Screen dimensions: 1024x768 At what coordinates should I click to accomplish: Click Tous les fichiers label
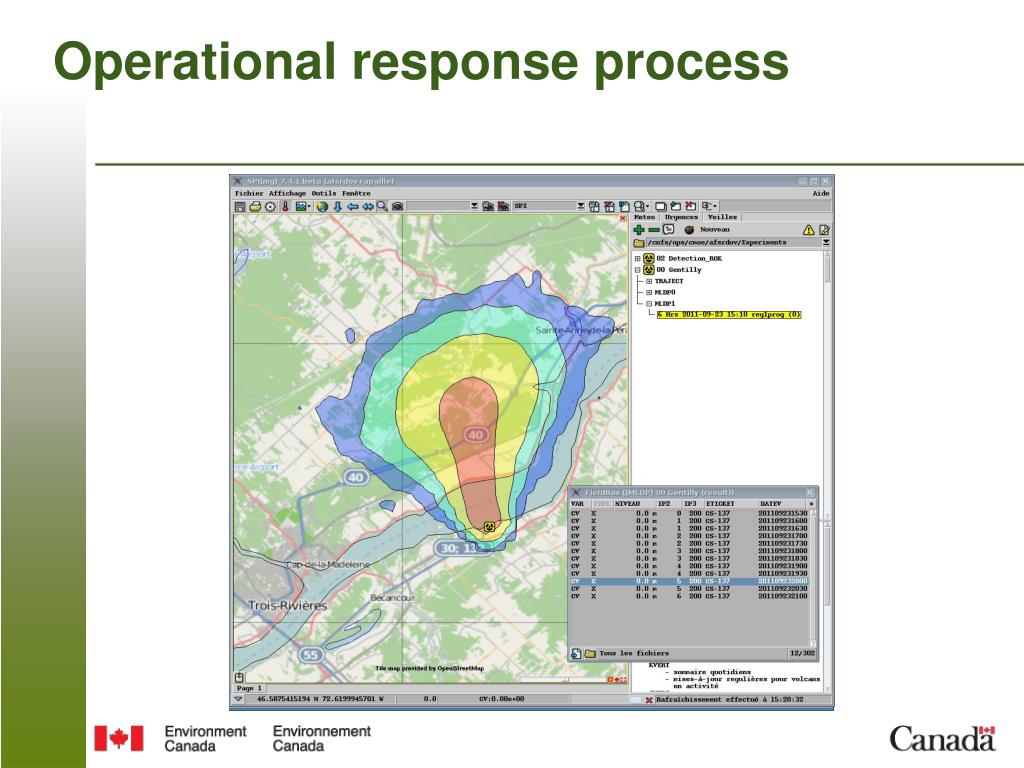[x=633, y=653]
